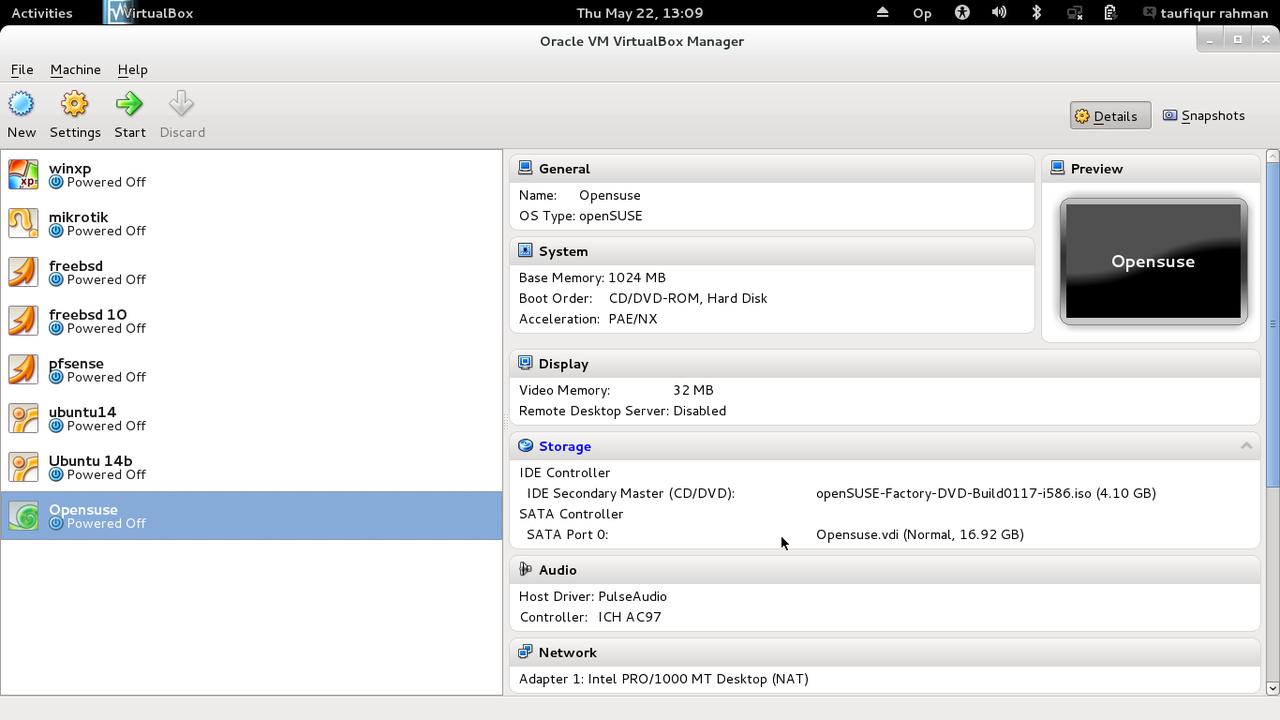Switch to the Snapshots view
Image resolution: width=1280 pixels, height=720 pixels.
pos(1203,116)
